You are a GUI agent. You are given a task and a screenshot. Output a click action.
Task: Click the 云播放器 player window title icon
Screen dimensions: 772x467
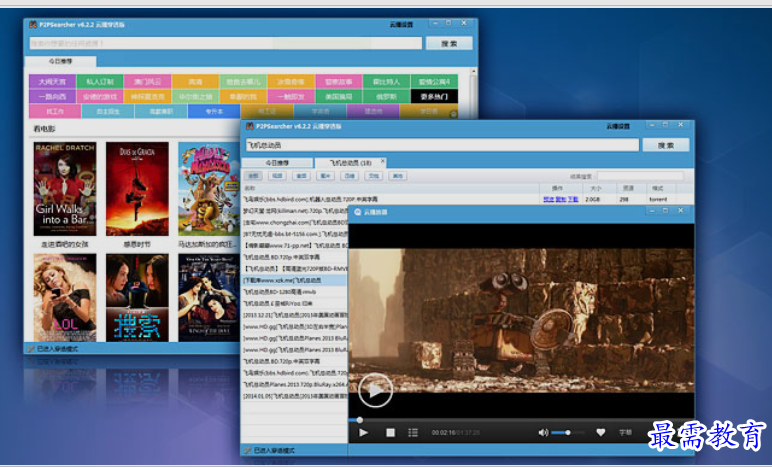355,212
